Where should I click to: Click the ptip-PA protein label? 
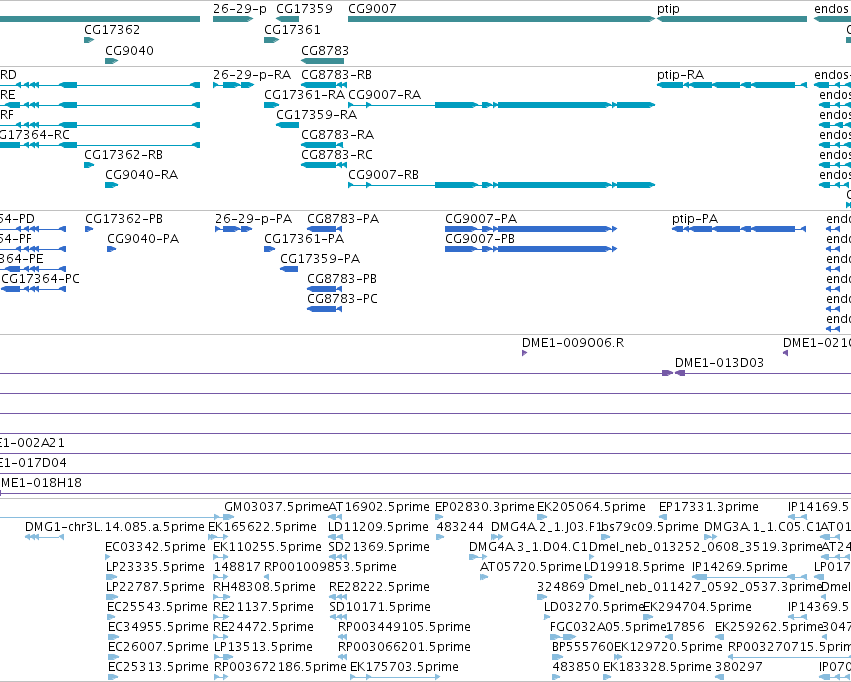click(695, 219)
